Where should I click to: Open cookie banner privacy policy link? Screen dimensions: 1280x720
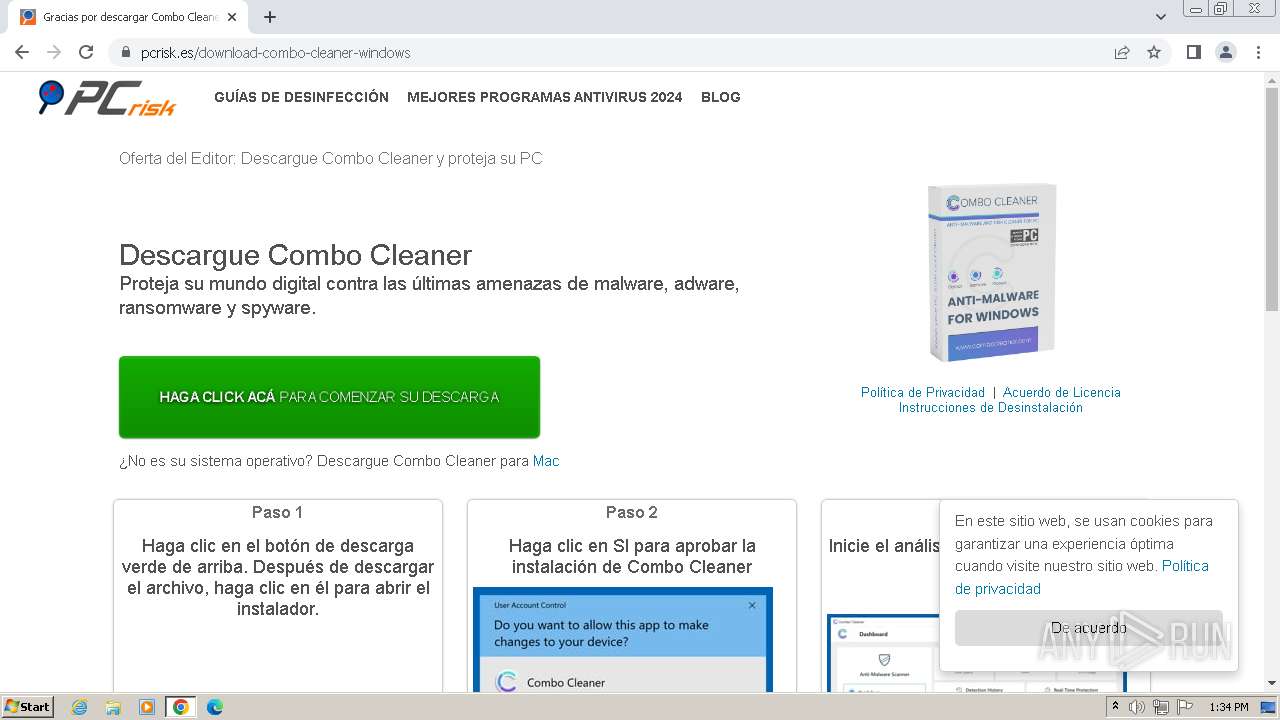click(1082, 577)
